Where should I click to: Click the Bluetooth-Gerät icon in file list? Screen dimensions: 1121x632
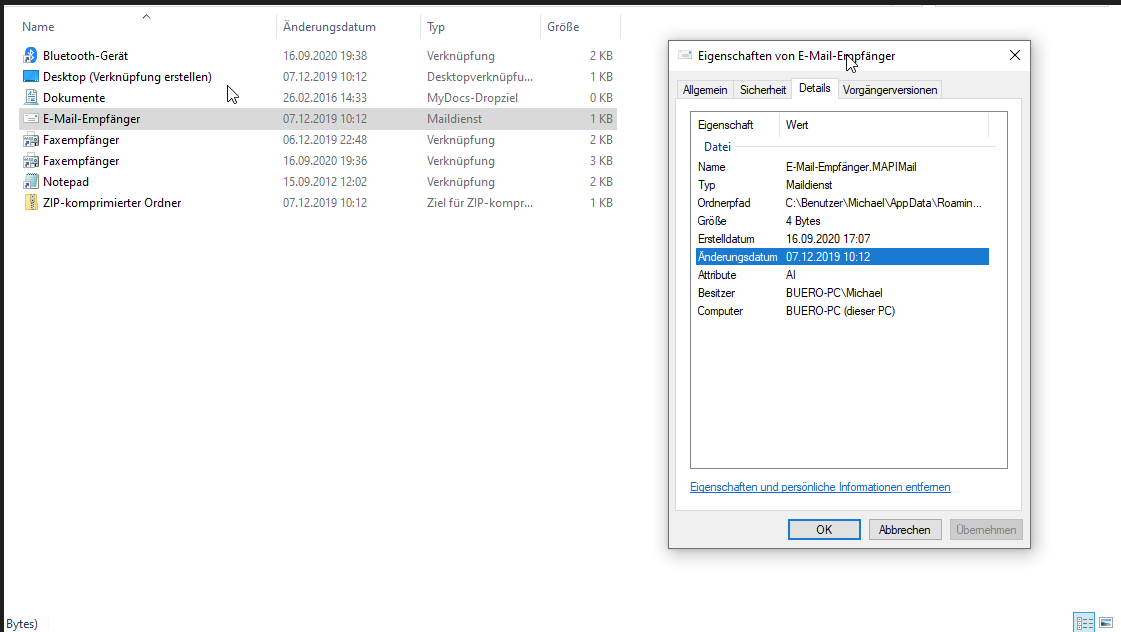(x=30, y=55)
